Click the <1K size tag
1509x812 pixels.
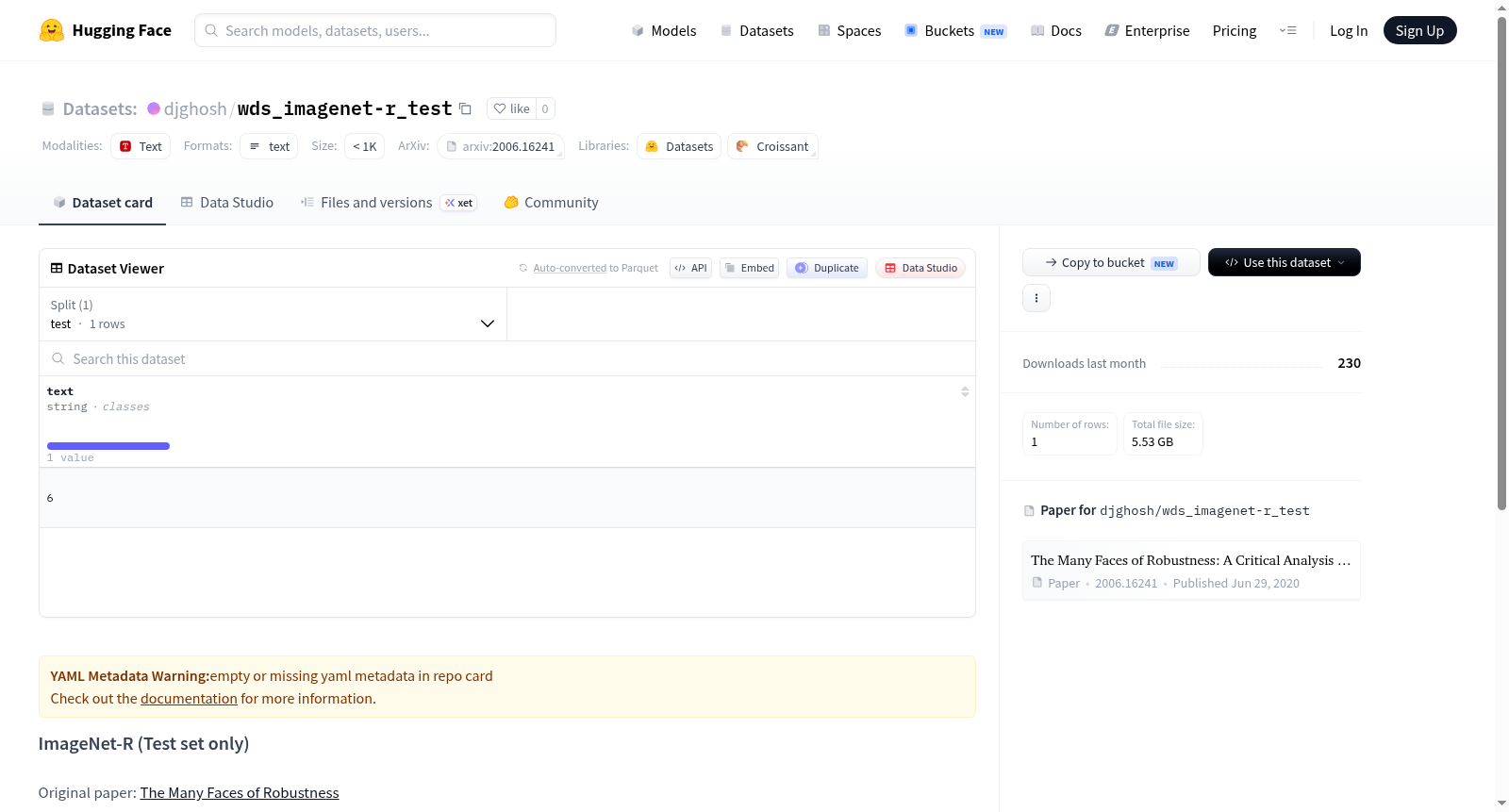coord(365,146)
